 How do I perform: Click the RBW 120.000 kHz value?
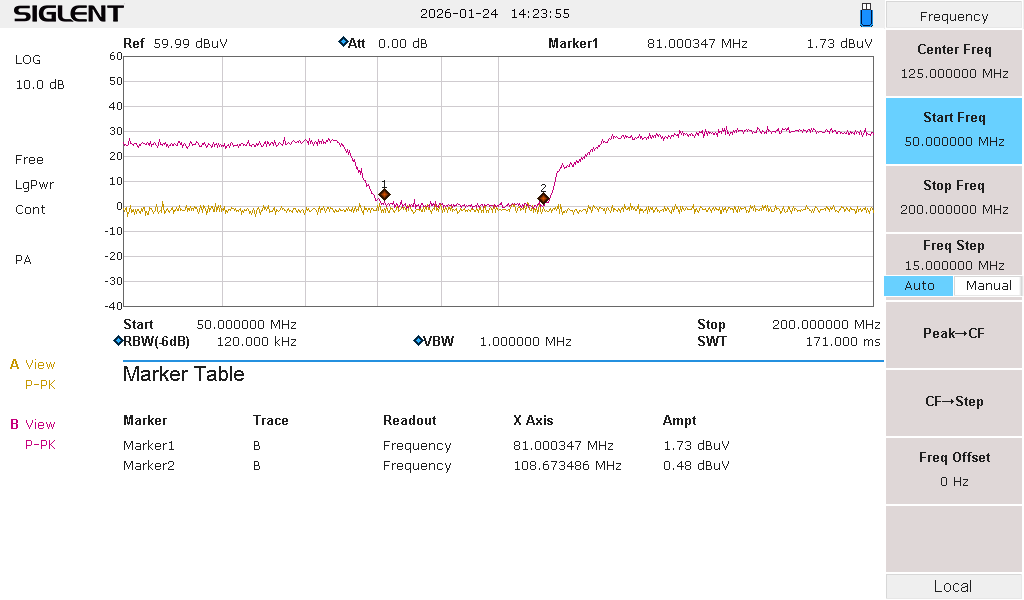point(257,341)
